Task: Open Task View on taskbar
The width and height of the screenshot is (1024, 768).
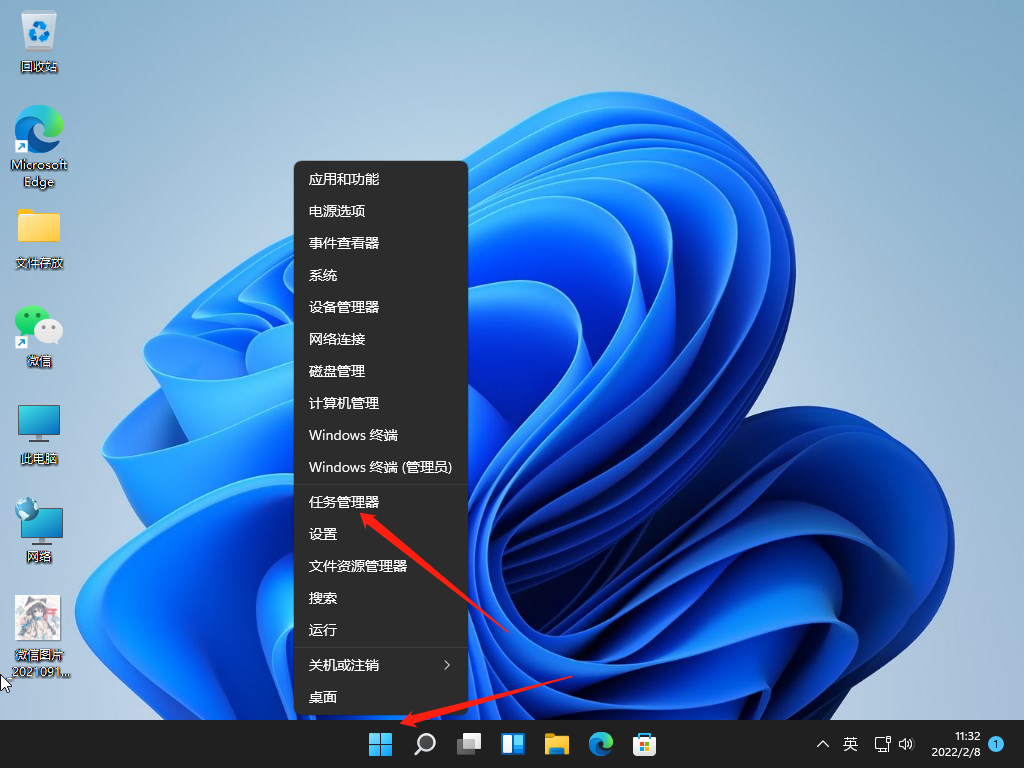Action: coord(469,744)
